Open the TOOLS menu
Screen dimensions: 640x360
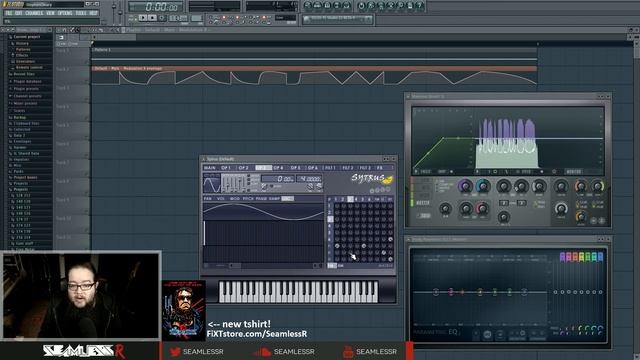tap(81, 13)
